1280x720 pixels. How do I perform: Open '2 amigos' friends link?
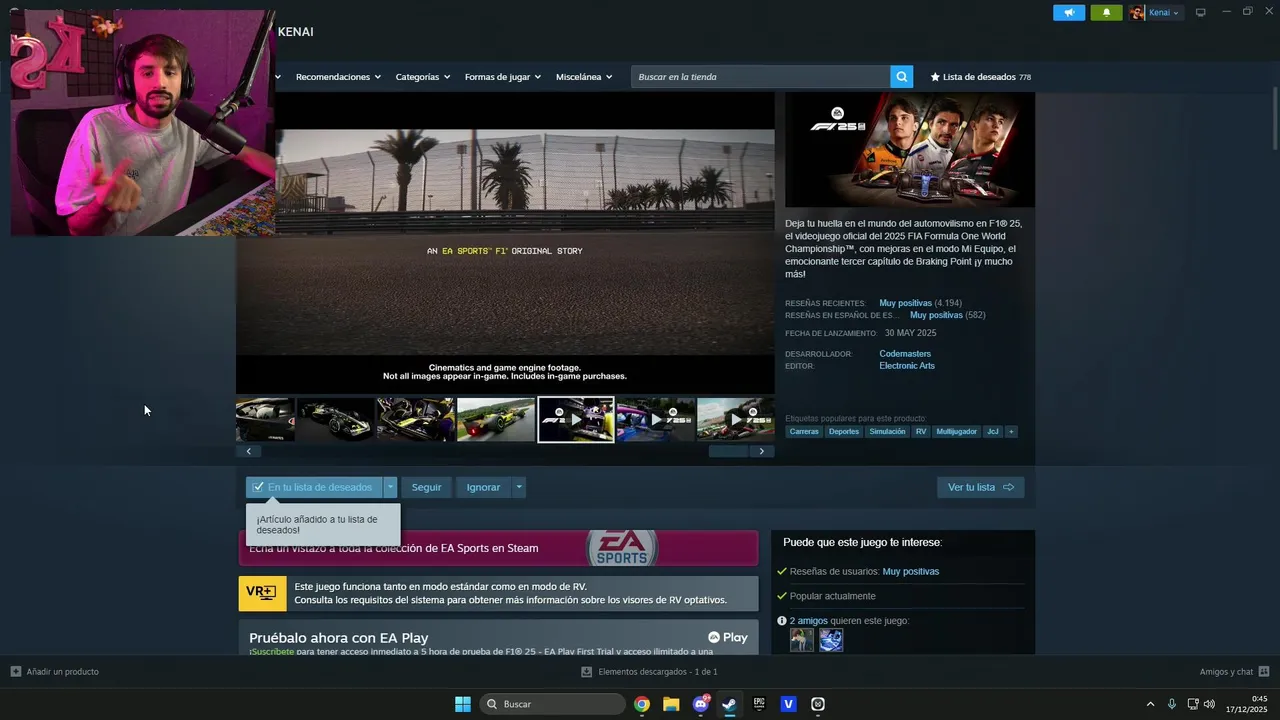pyautogui.click(x=808, y=621)
